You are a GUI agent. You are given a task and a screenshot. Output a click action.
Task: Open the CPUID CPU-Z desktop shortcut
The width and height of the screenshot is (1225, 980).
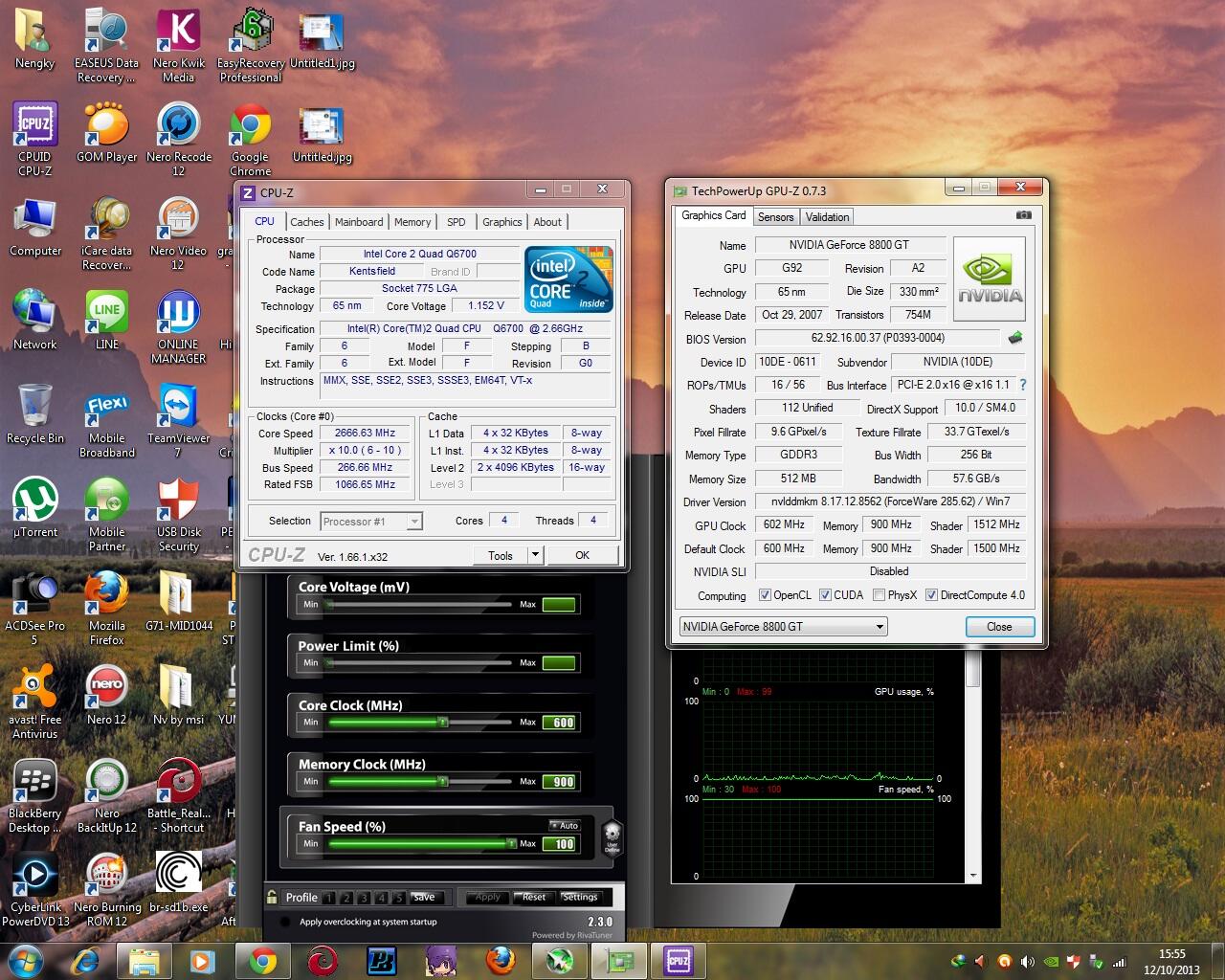(35, 140)
